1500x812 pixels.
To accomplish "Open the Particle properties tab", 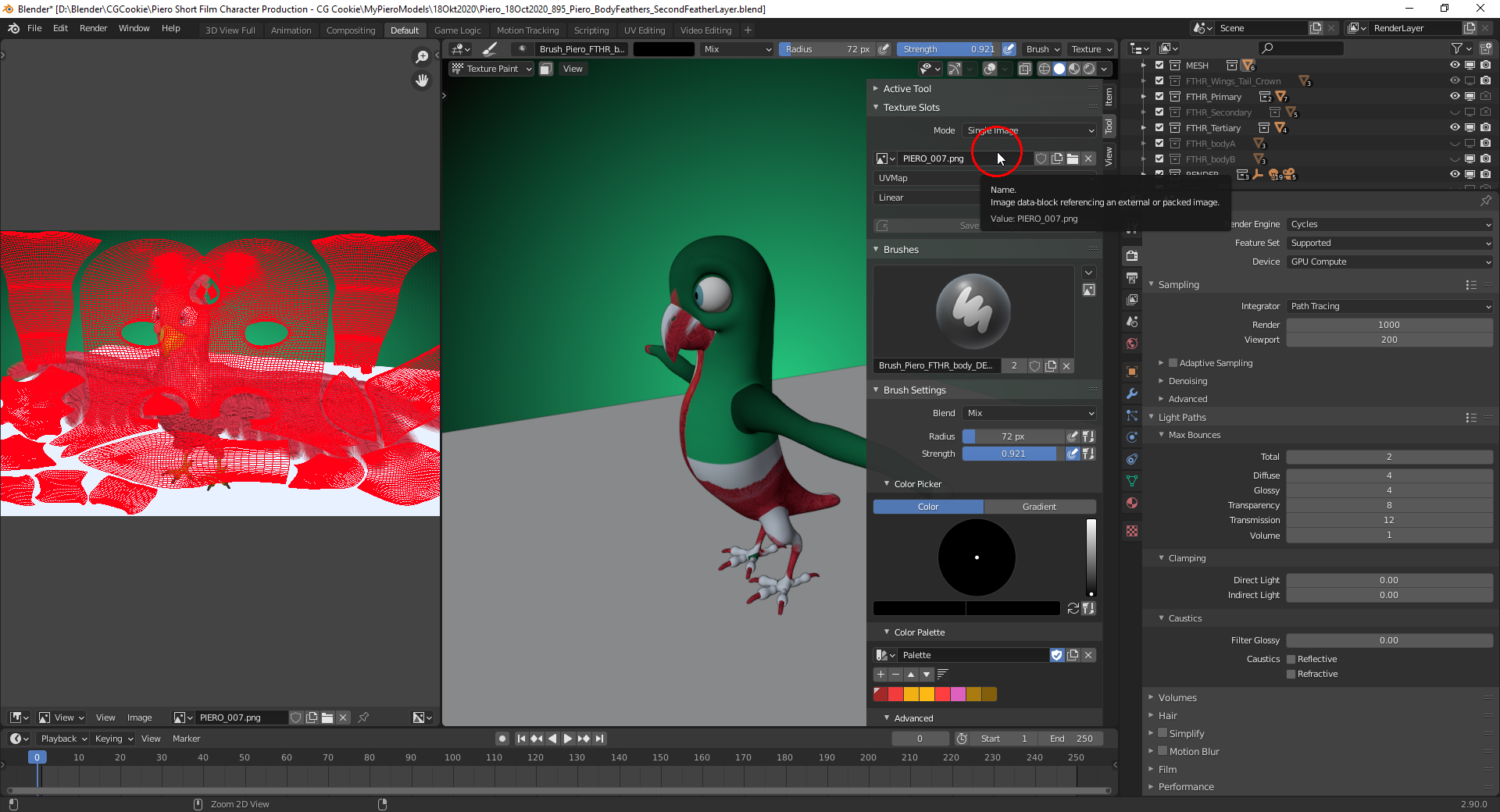I will tap(1131, 416).
